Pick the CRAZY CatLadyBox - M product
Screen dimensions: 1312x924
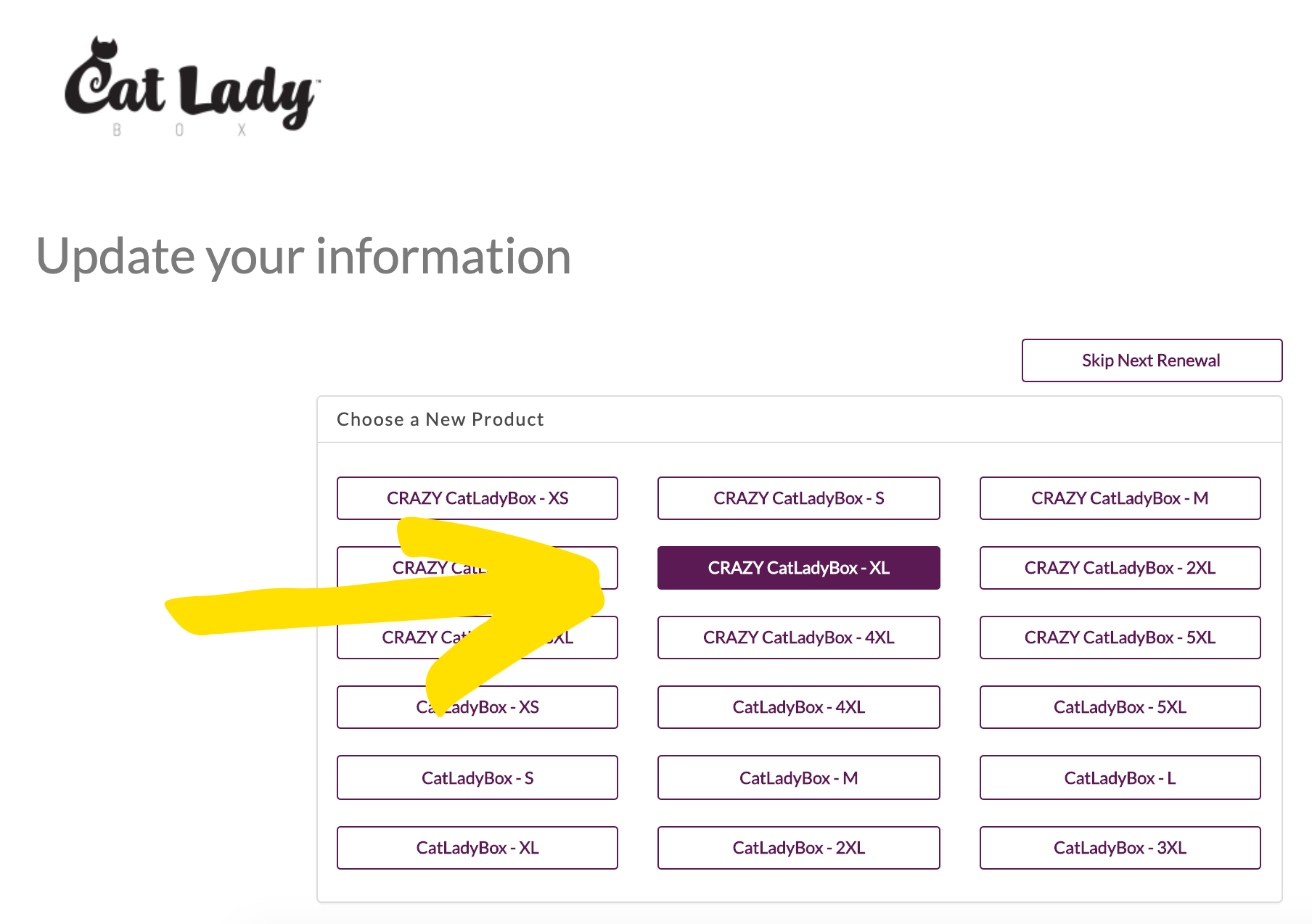[1120, 498]
